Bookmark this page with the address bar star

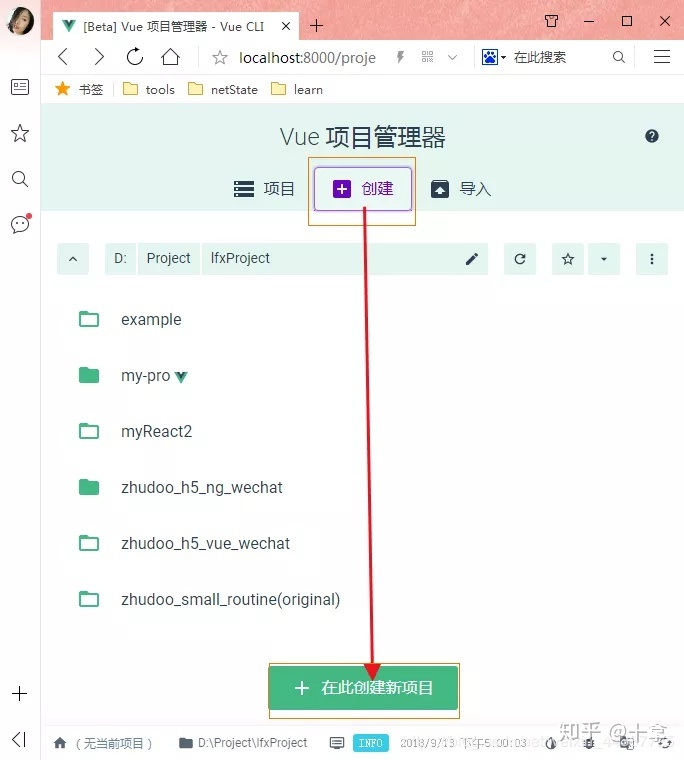(220, 58)
